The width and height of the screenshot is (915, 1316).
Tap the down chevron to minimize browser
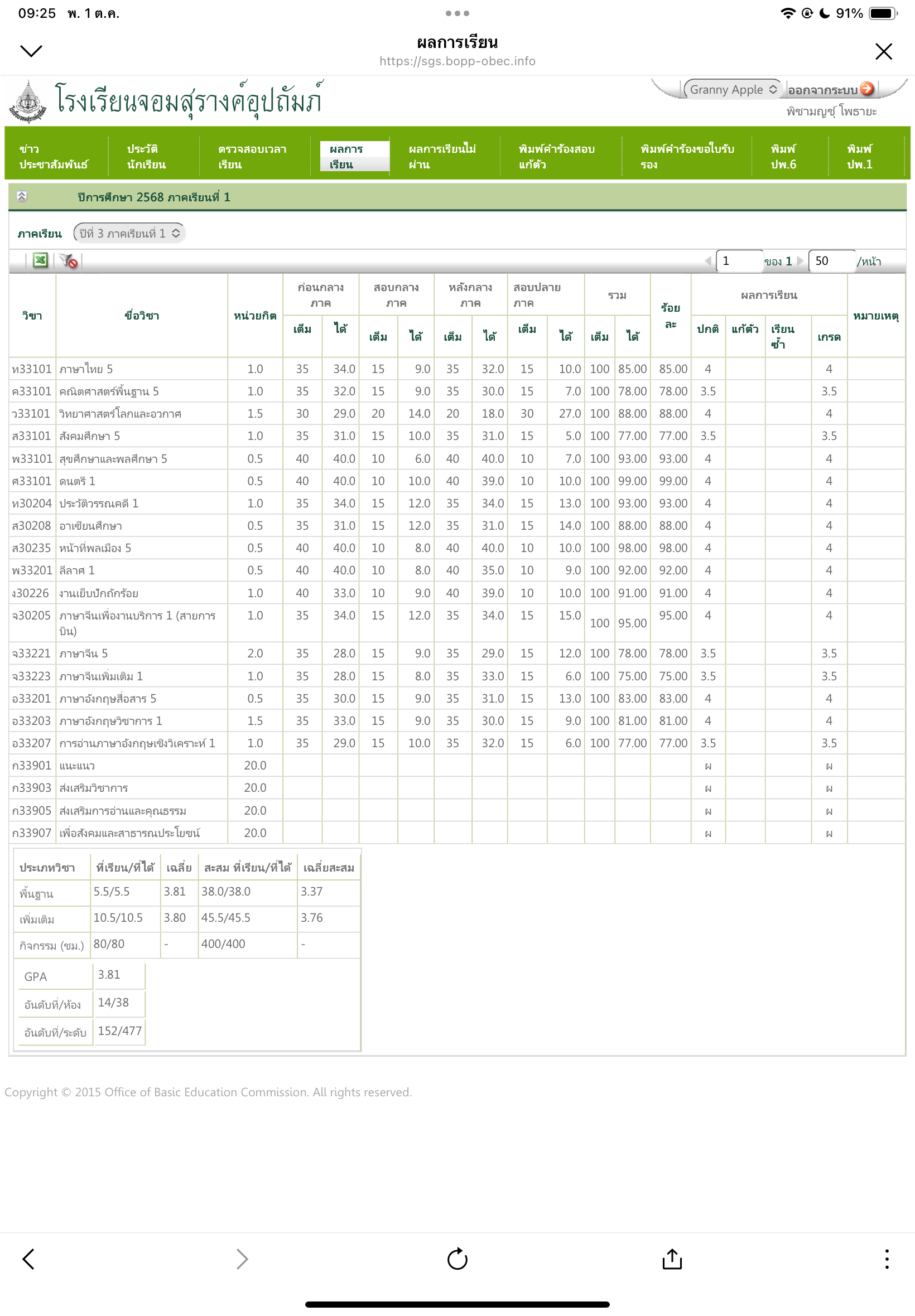click(31, 51)
